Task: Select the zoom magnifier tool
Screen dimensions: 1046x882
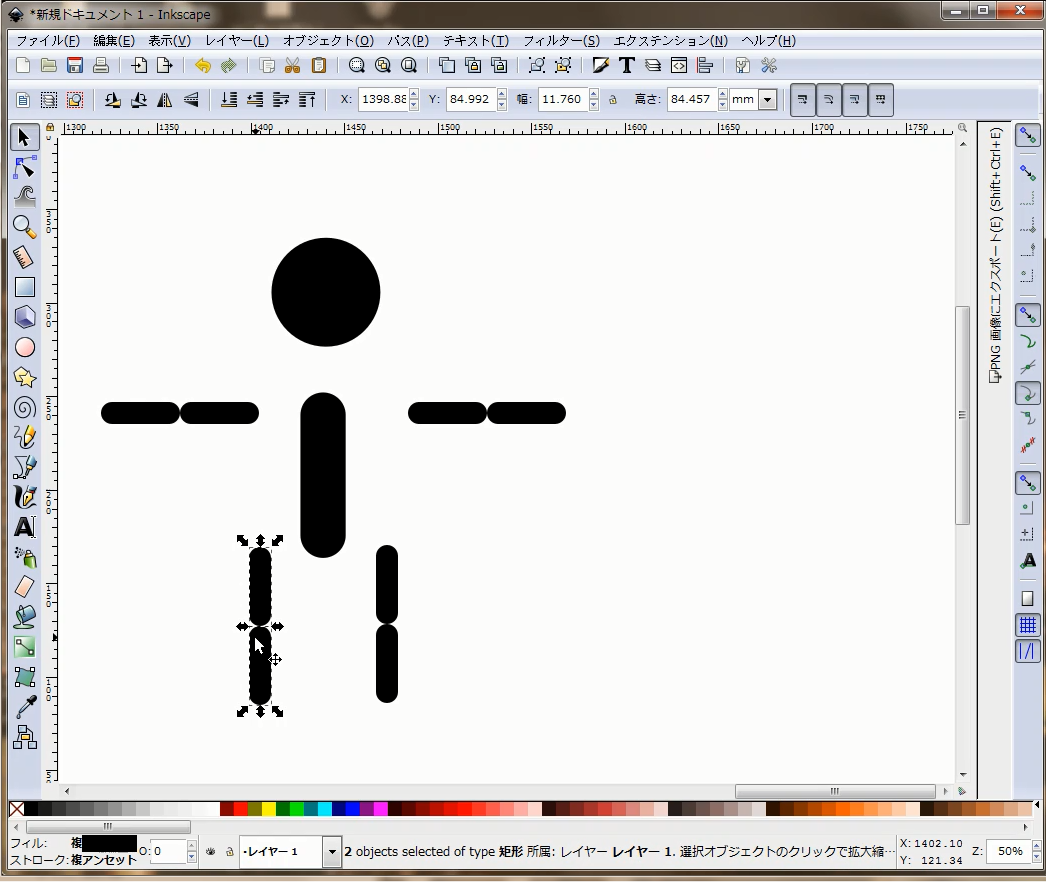Action: 25,227
